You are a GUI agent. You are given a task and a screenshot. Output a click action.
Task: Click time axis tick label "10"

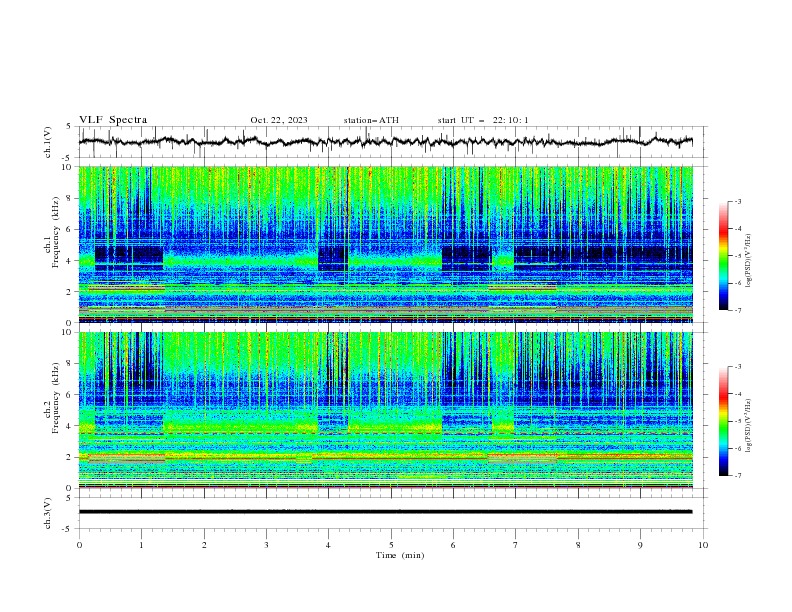(703, 545)
